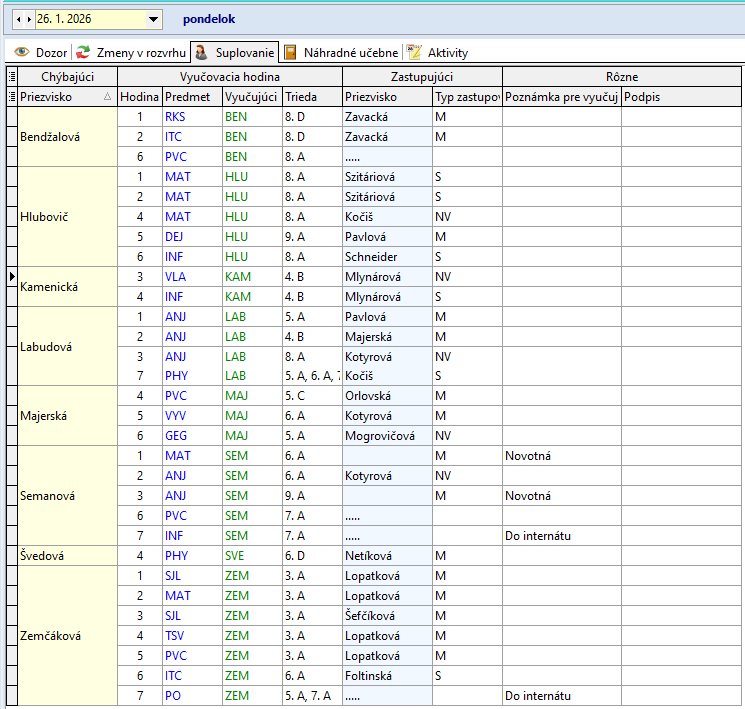Click the Hodina column header
The width and height of the screenshot is (745, 709).
[x=139, y=97]
